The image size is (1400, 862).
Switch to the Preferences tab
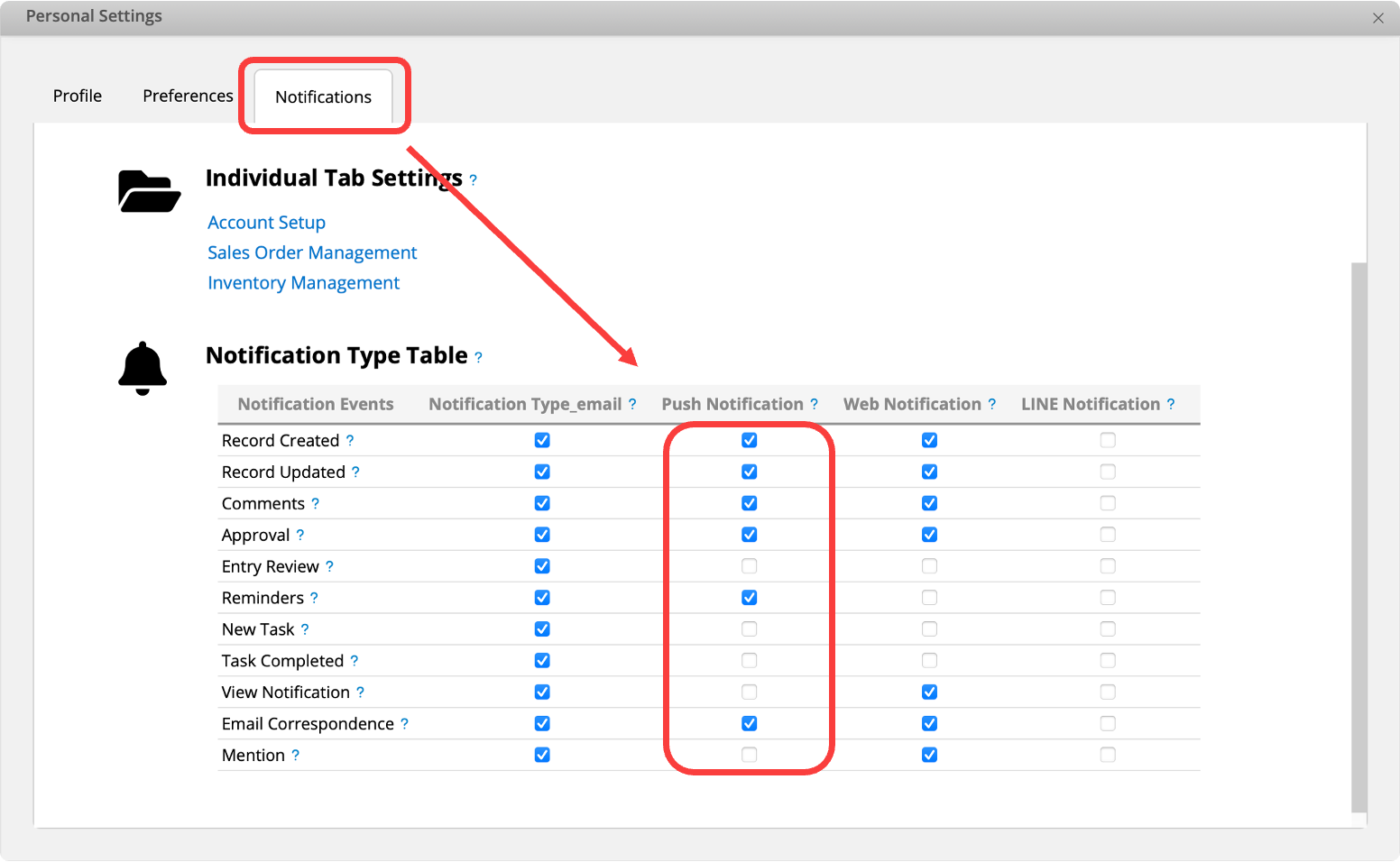[188, 96]
